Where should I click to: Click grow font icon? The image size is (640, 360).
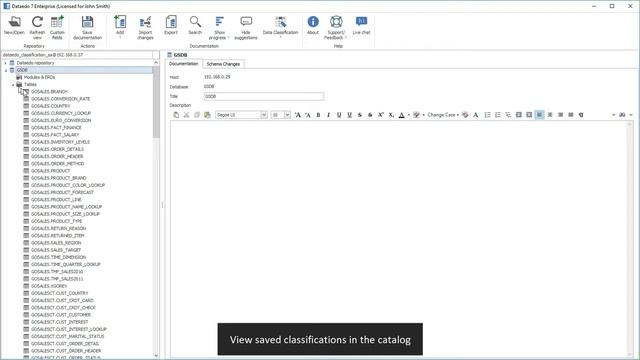298,115
